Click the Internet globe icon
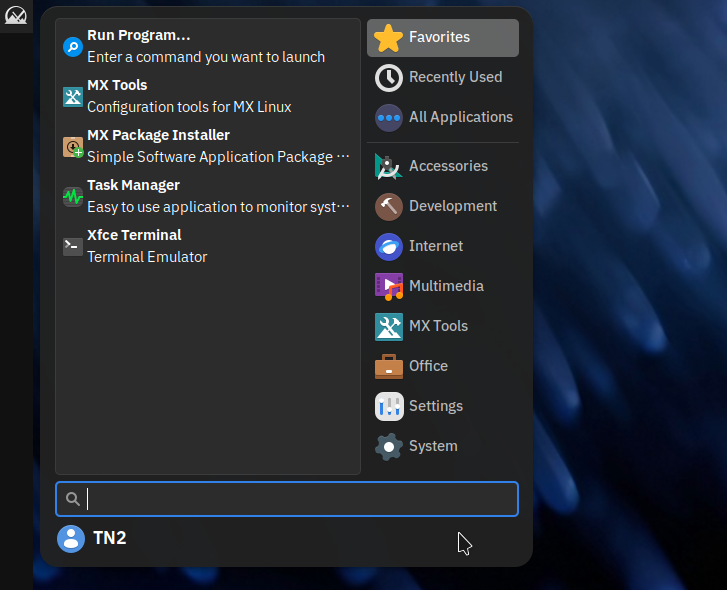This screenshot has height=590, width=727. [389, 247]
